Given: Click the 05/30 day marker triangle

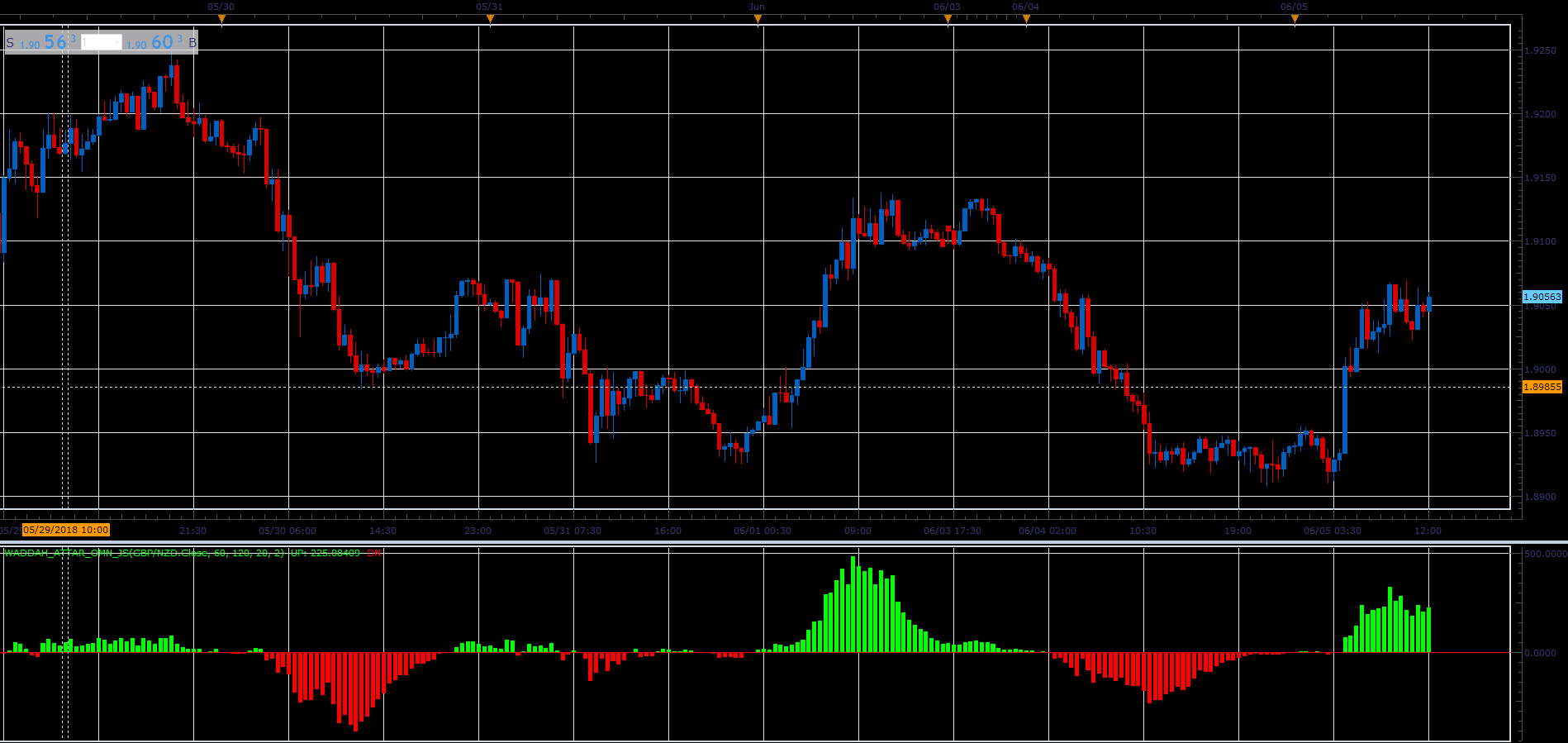Looking at the screenshot, I should click(221, 19).
